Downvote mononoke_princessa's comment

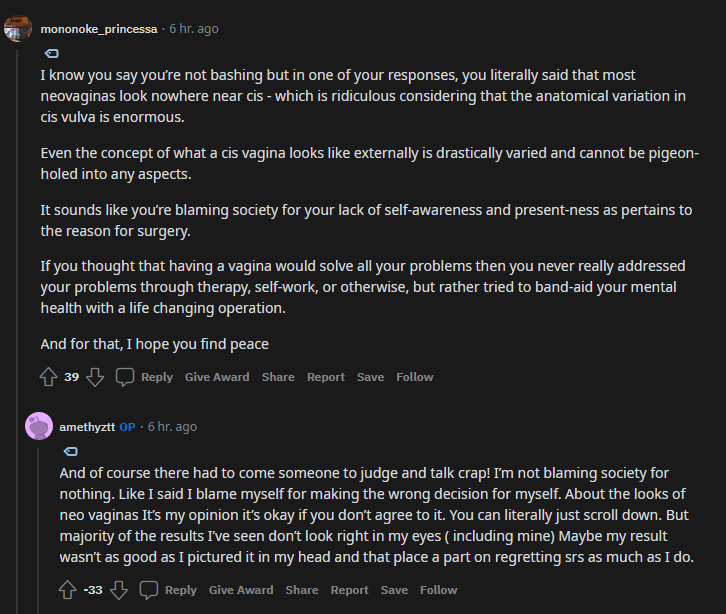[x=95, y=377]
